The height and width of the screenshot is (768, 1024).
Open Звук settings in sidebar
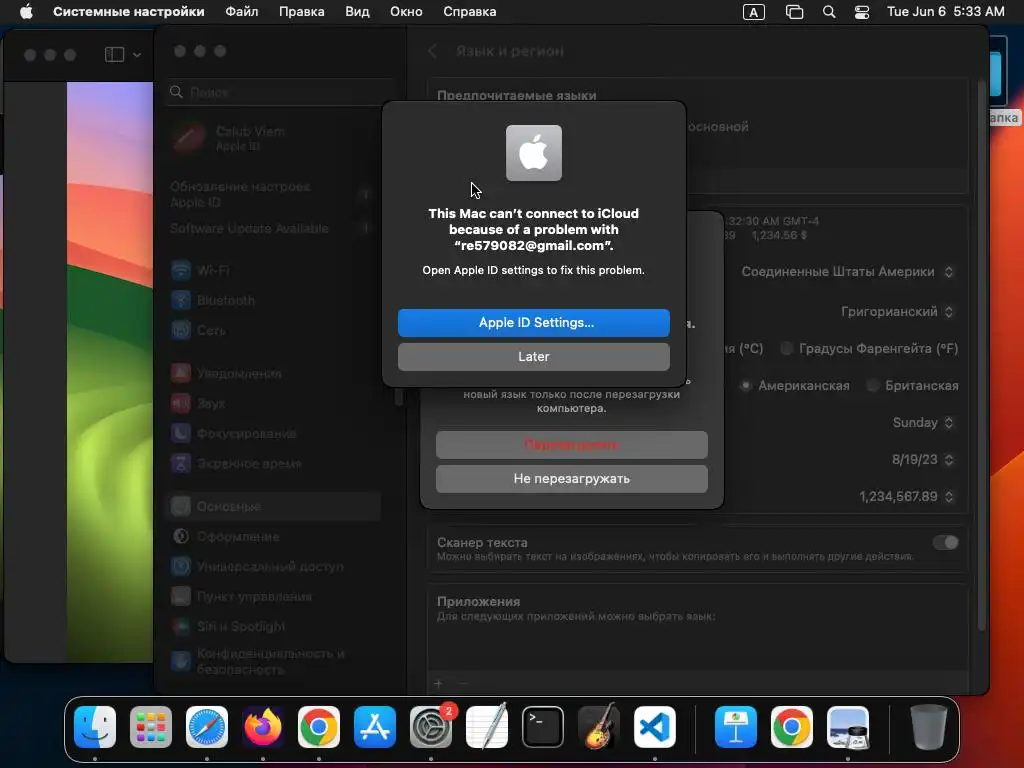[x=274, y=404]
